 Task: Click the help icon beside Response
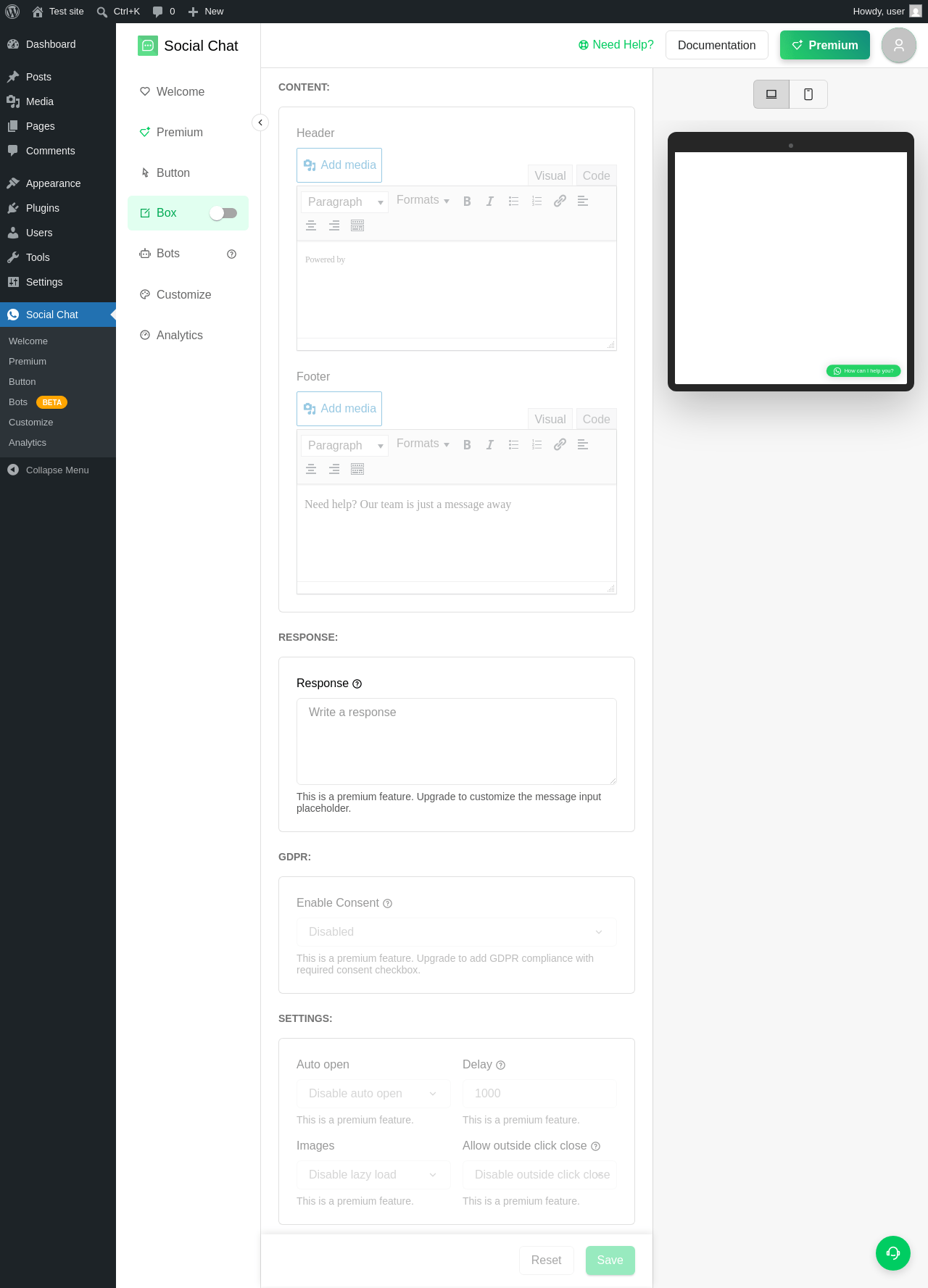[357, 684]
